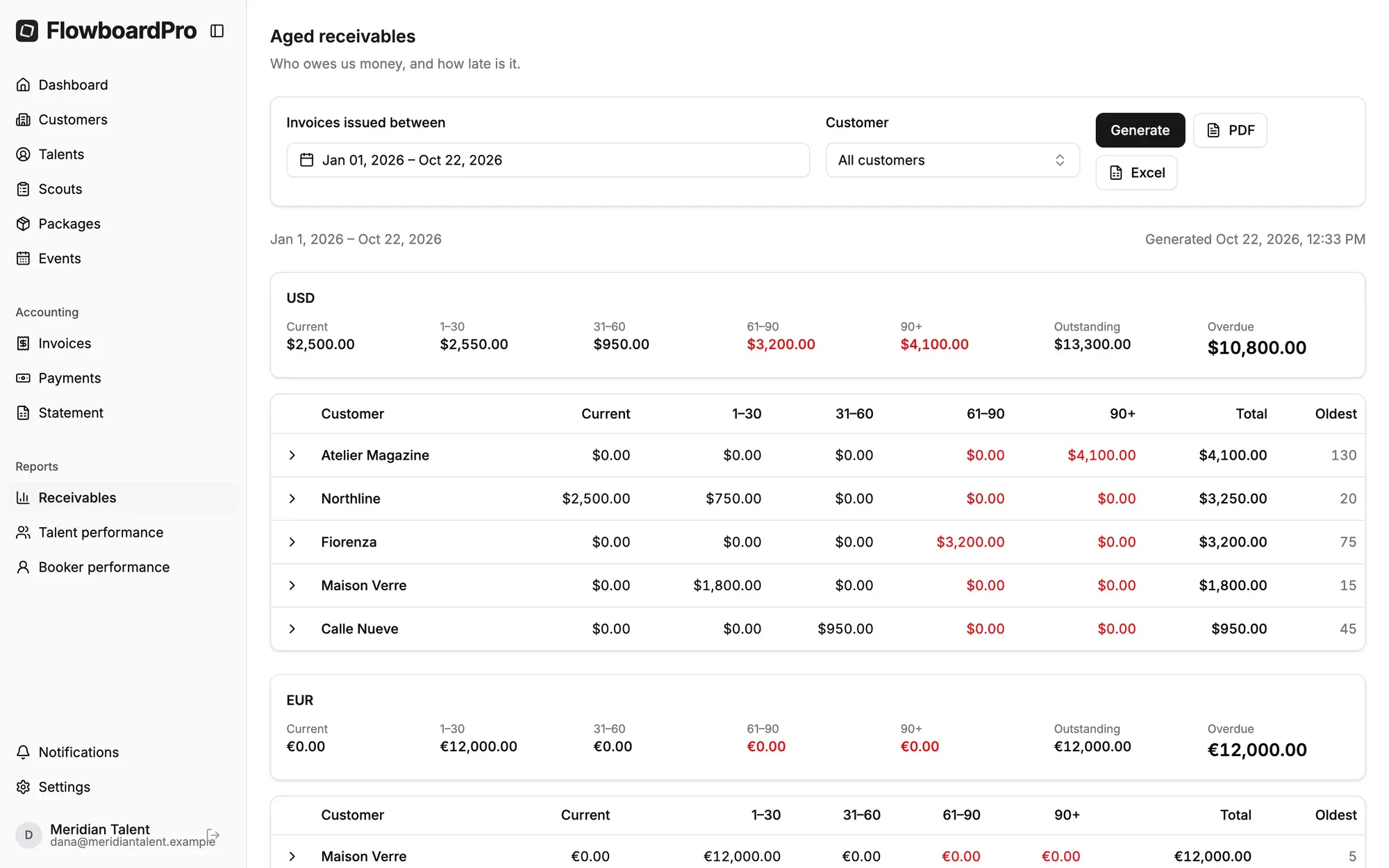Viewport: 1389px width, 868px height.
Task: Expand the EUR Maison Verre row
Action: point(292,856)
